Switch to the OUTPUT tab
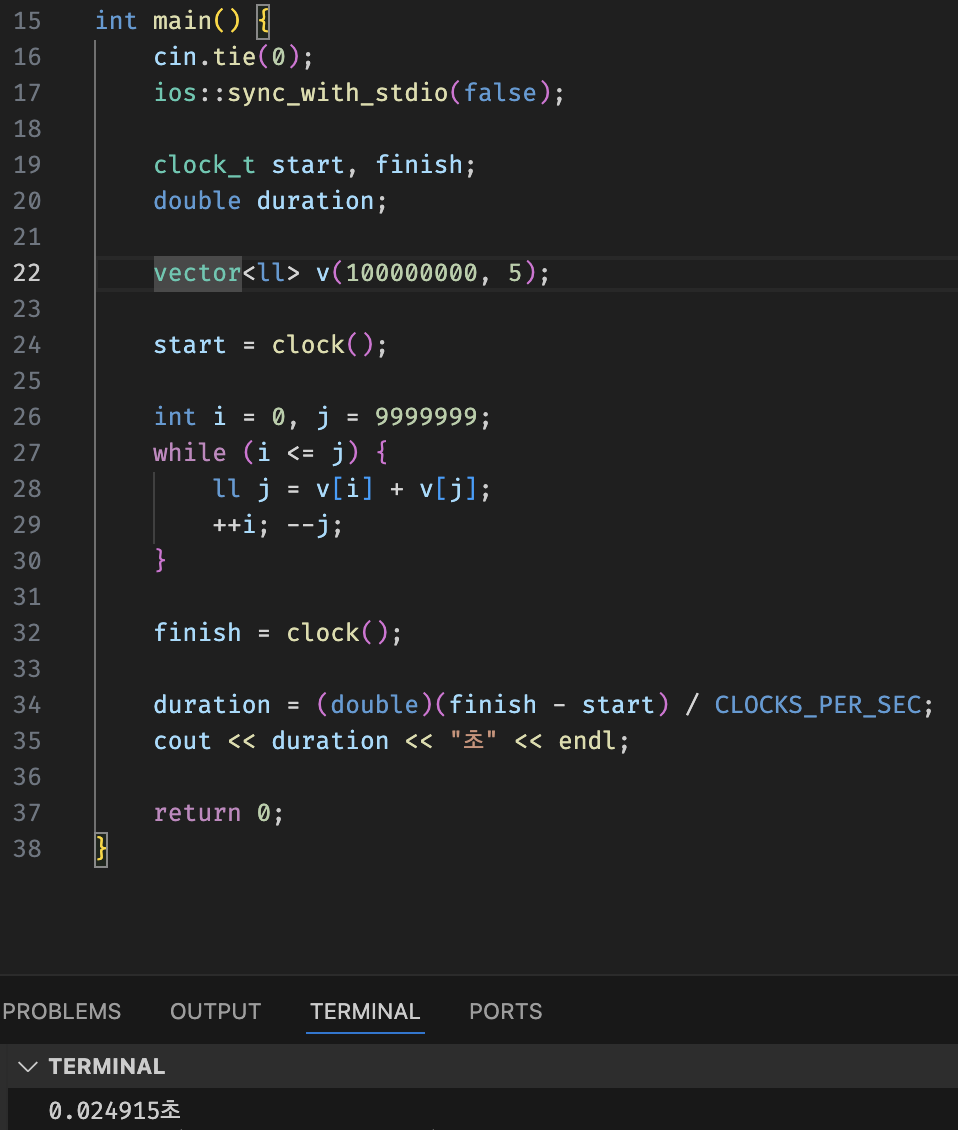The width and height of the screenshot is (958, 1130). pyautogui.click(x=216, y=1011)
